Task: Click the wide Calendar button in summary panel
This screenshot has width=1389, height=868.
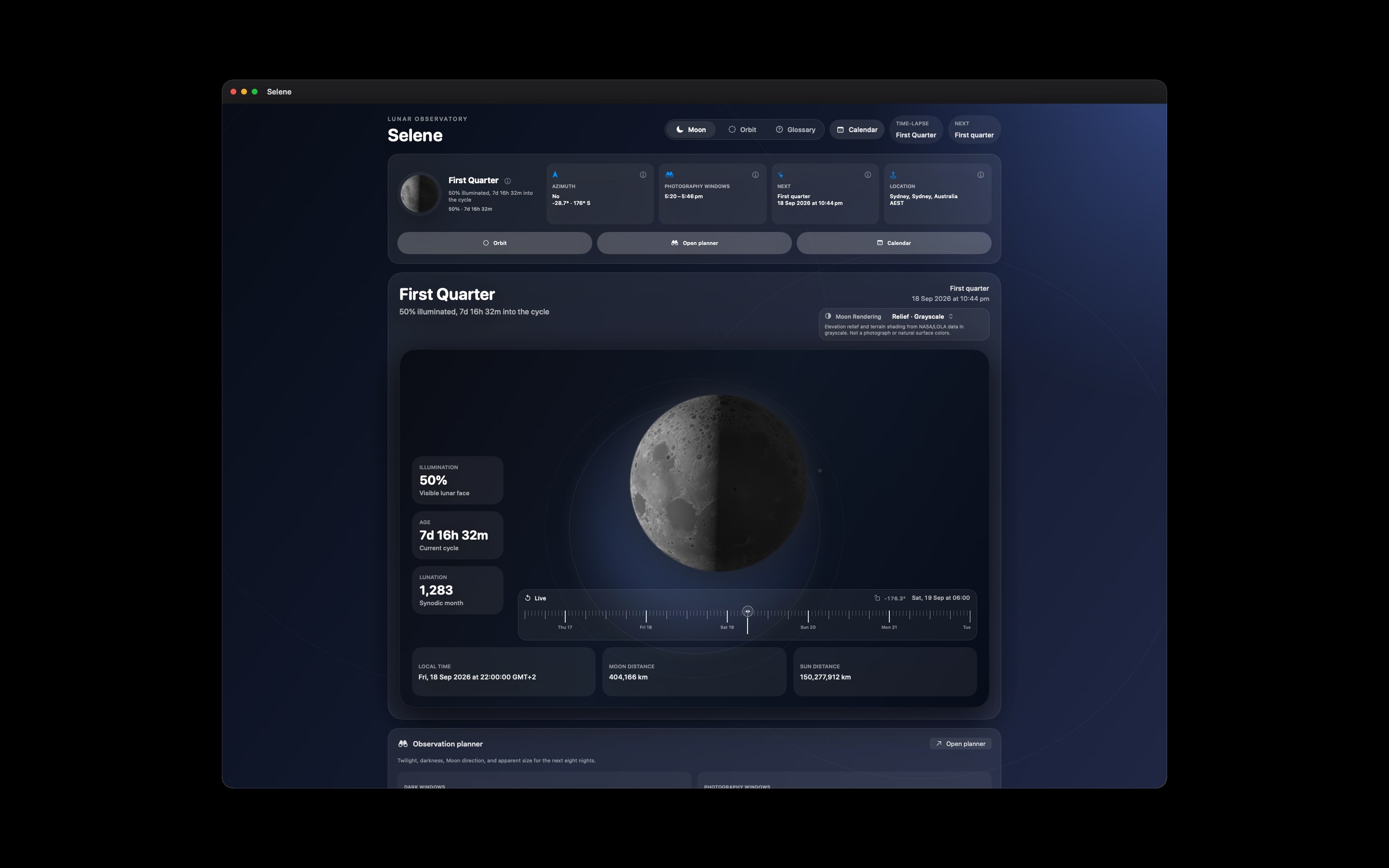Action: pyautogui.click(x=894, y=243)
